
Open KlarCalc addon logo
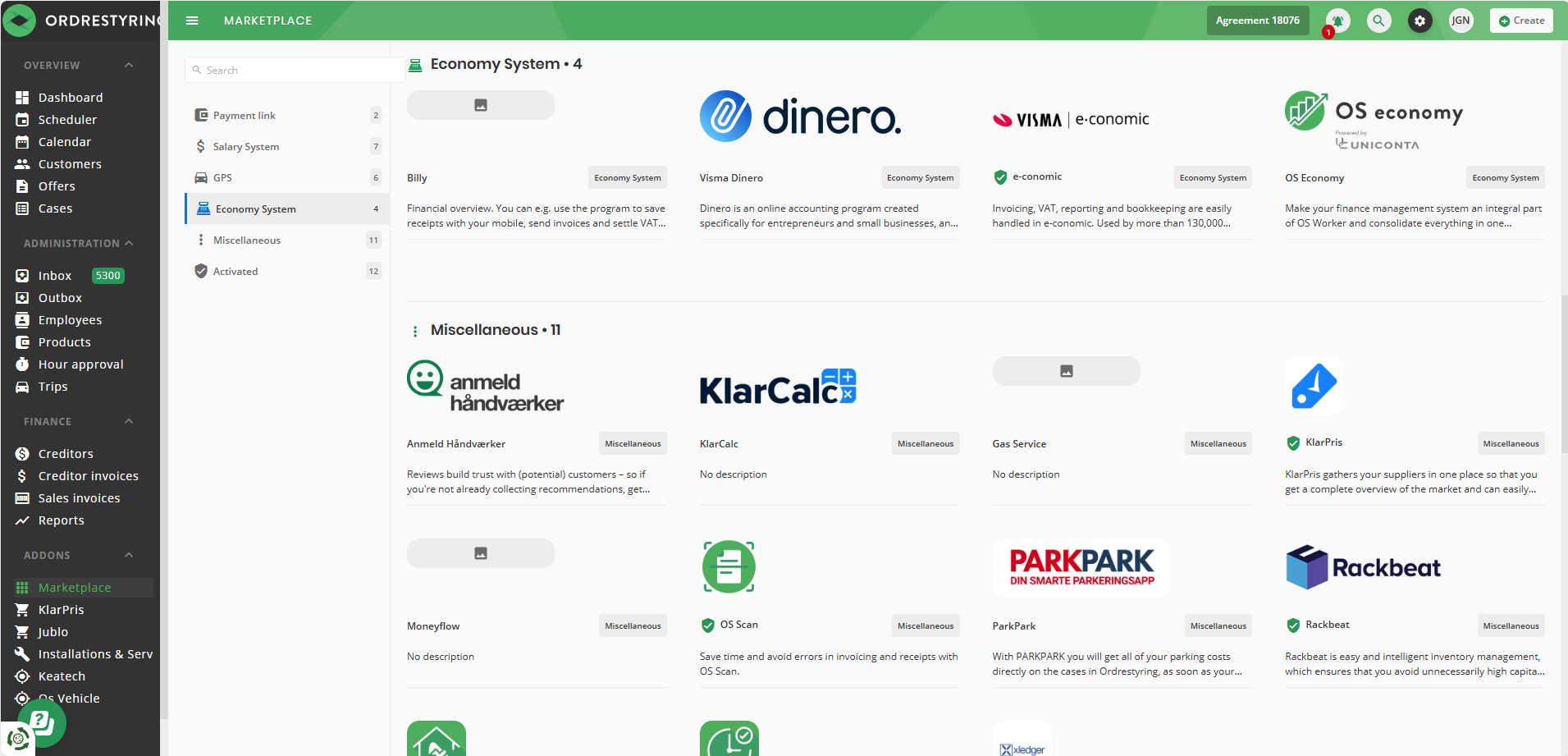tap(778, 387)
